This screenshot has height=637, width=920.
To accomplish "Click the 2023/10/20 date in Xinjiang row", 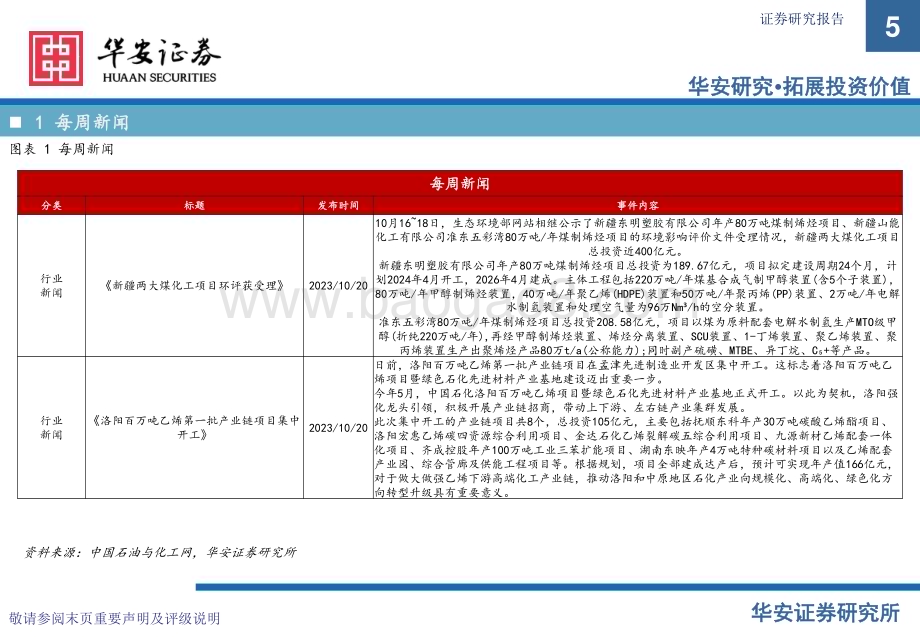I will 338,286.
